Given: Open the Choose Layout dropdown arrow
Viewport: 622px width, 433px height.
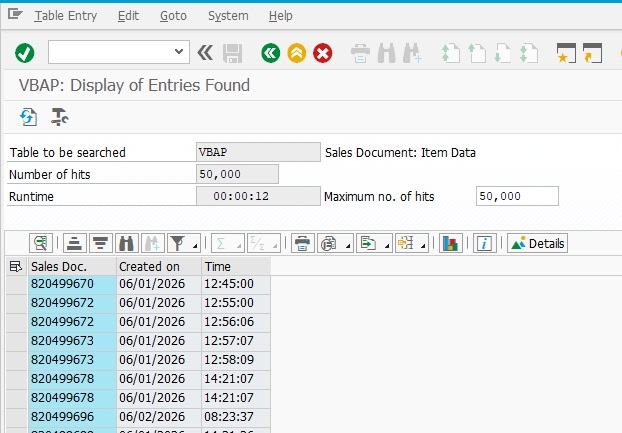Looking at the screenshot, I should [423, 246].
